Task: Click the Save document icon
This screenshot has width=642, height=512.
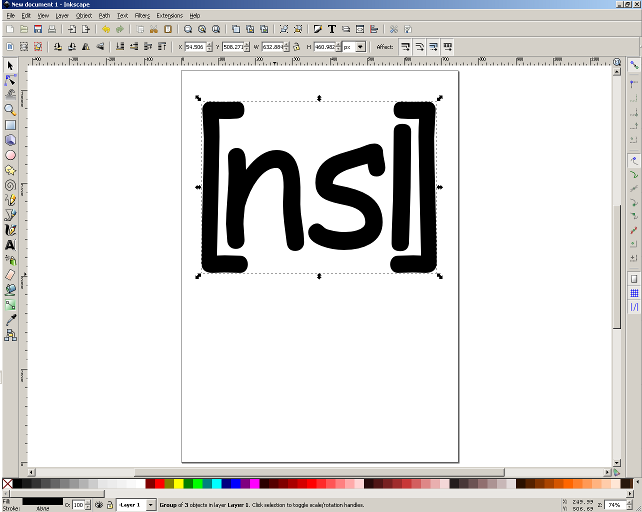Action: tap(37, 30)
